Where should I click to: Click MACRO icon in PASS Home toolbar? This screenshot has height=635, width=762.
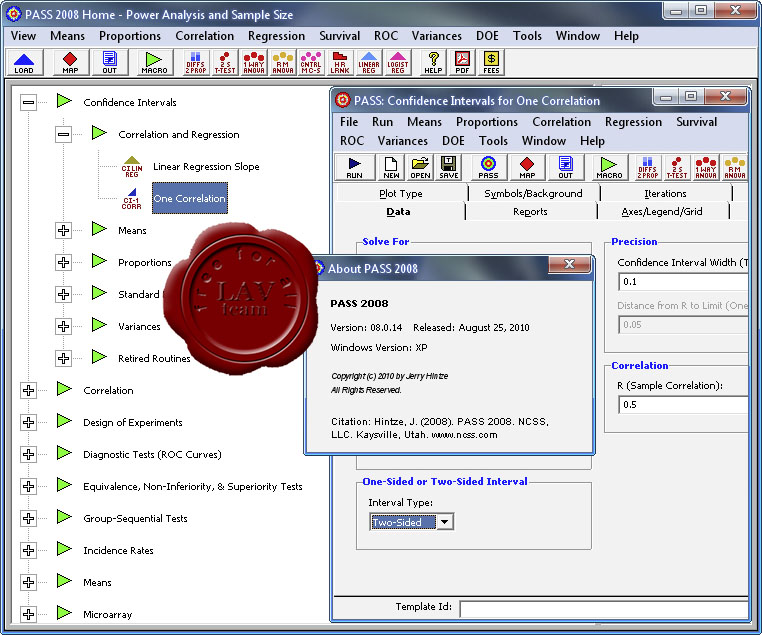154,63
